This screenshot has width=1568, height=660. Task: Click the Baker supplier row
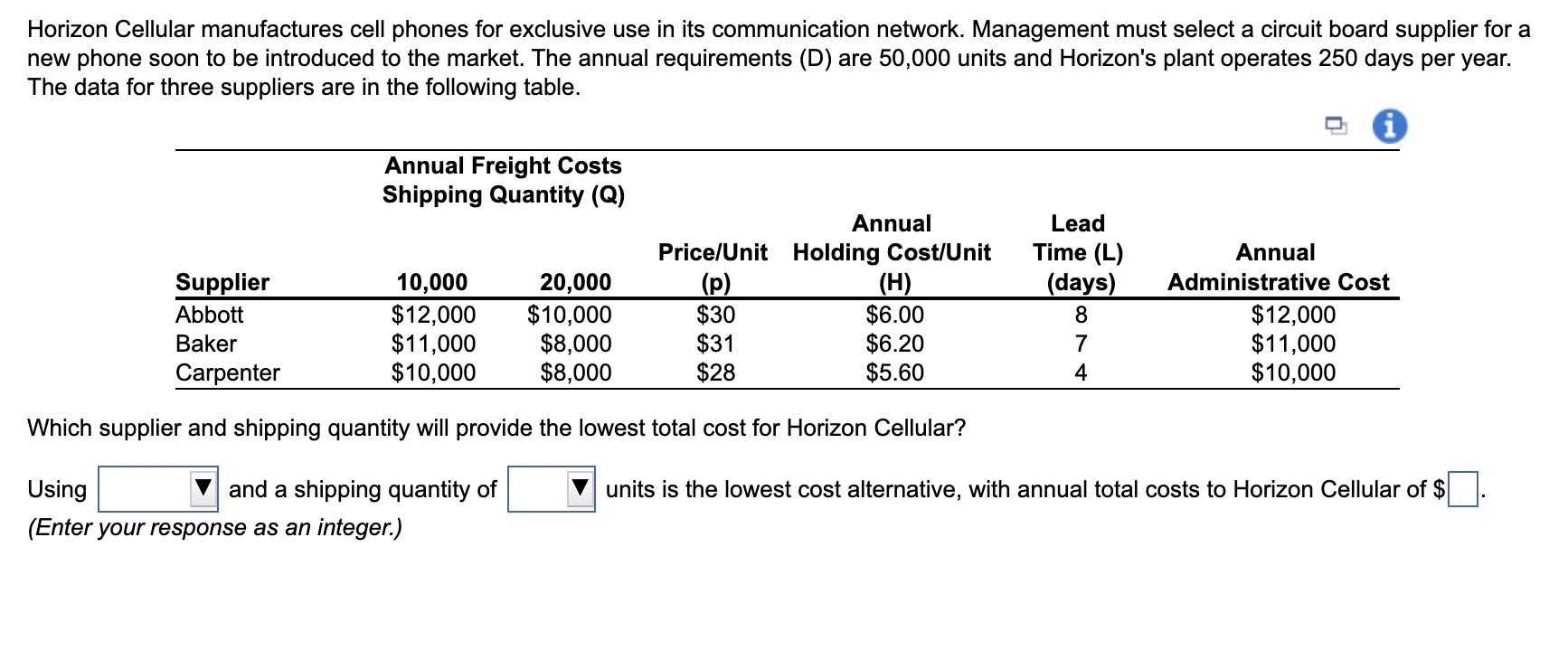click(205, 344)
